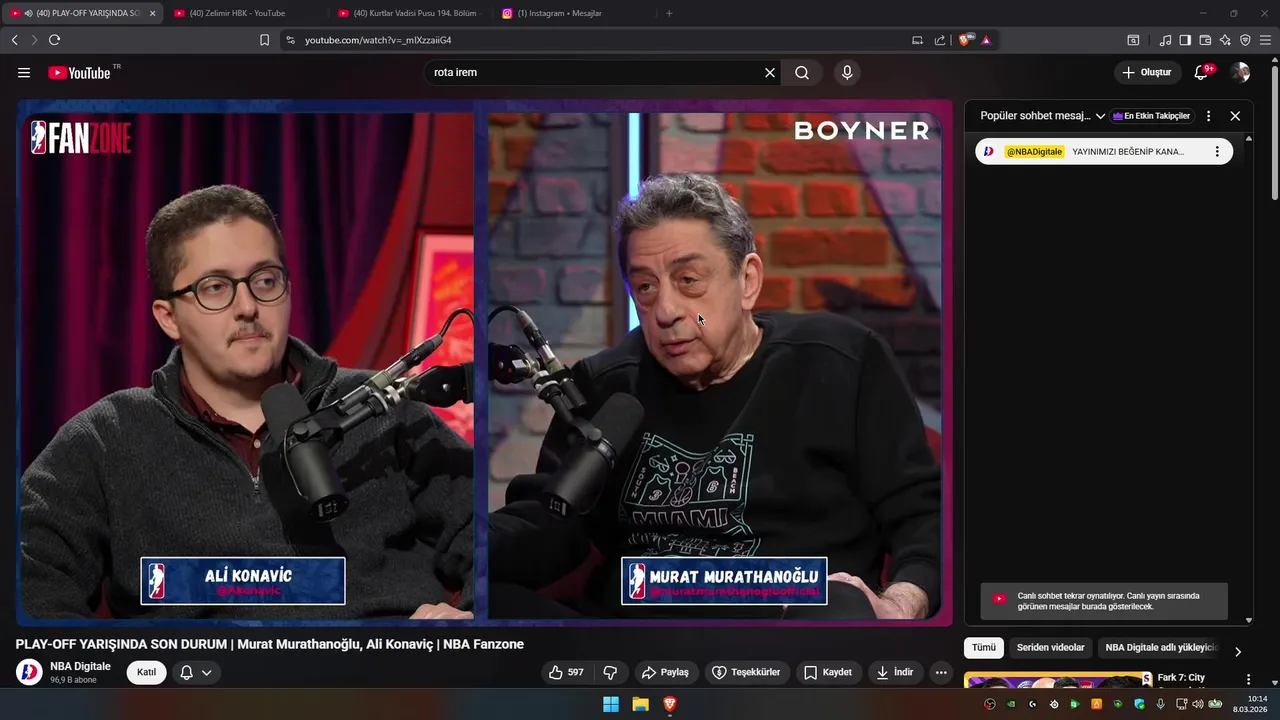Select the Tümü filter chip
Image resolution: width=1280 pixels, height=720 pixels.
point(984,648)
